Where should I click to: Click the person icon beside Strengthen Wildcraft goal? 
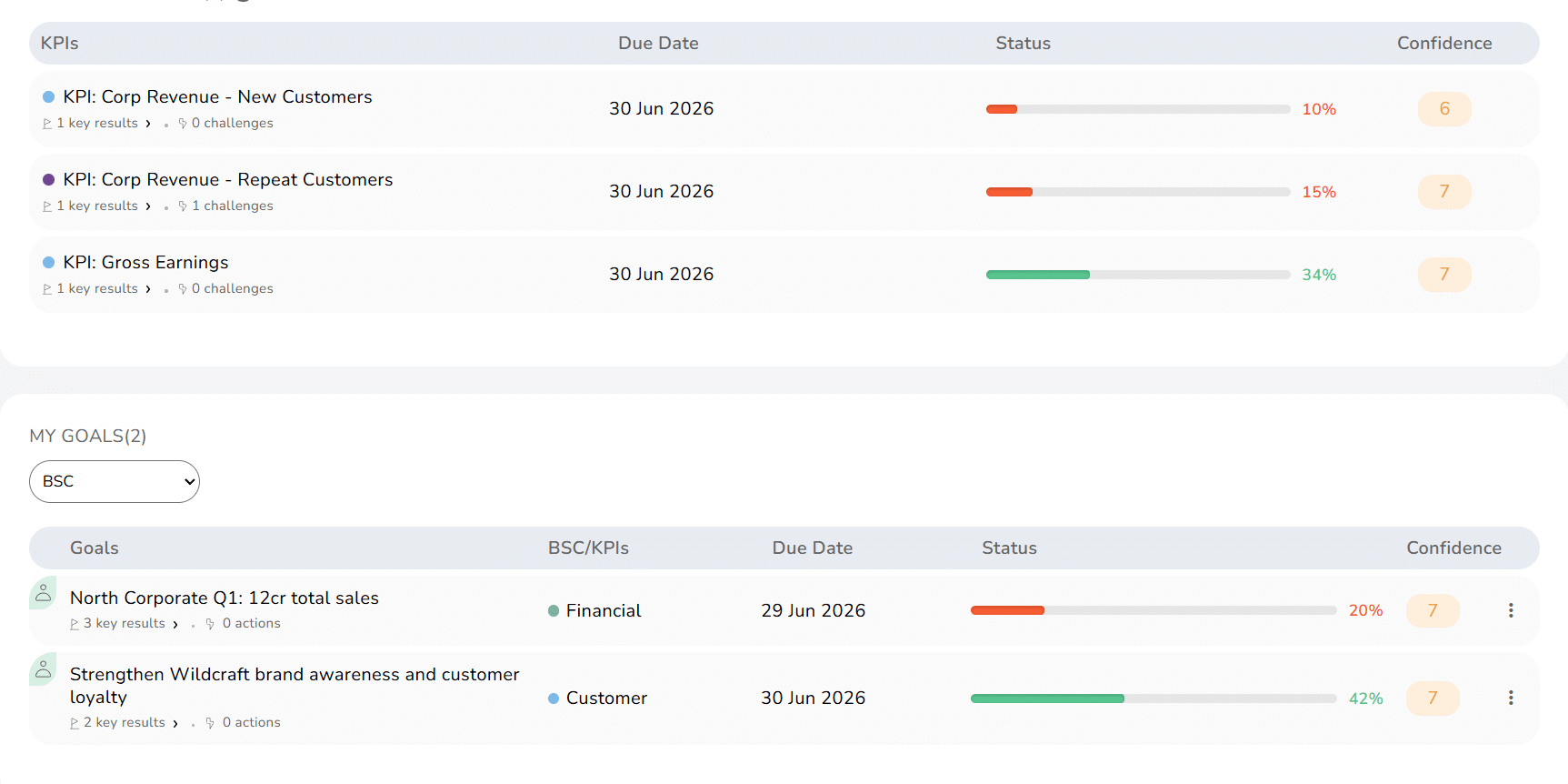[x=43, y=669]
